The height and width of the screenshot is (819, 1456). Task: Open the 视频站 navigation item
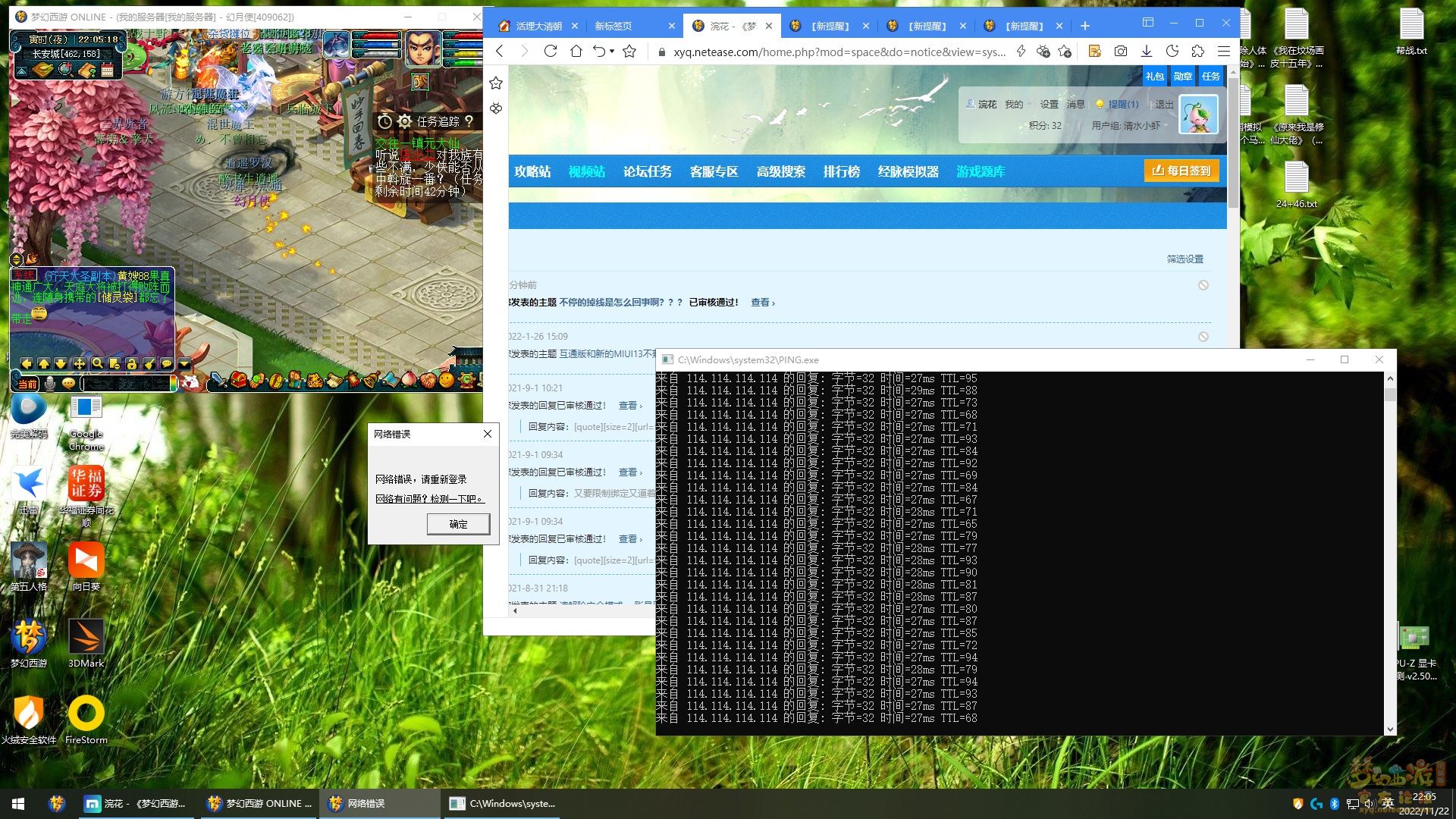[587, 171]
